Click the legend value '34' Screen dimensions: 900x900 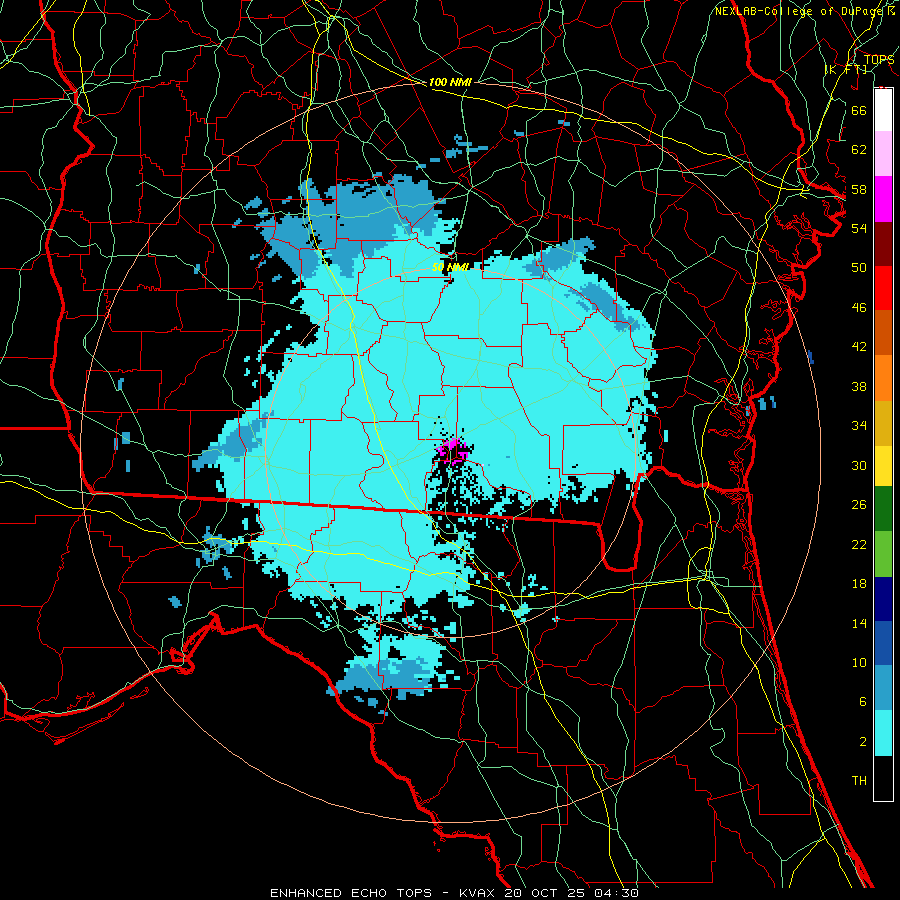pyautogui.click(x=859, y=426)
